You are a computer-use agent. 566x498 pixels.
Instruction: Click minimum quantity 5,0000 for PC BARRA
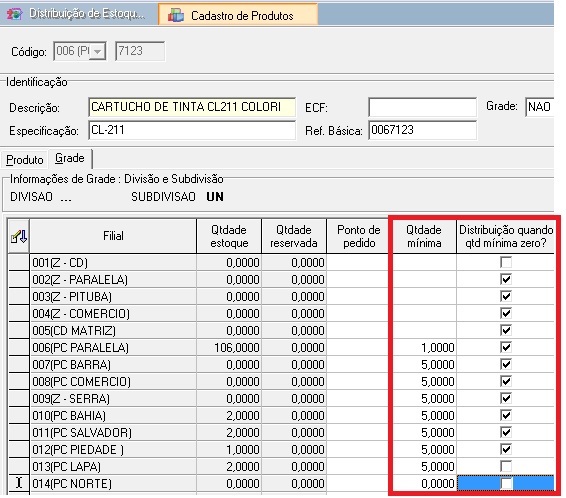424,364
